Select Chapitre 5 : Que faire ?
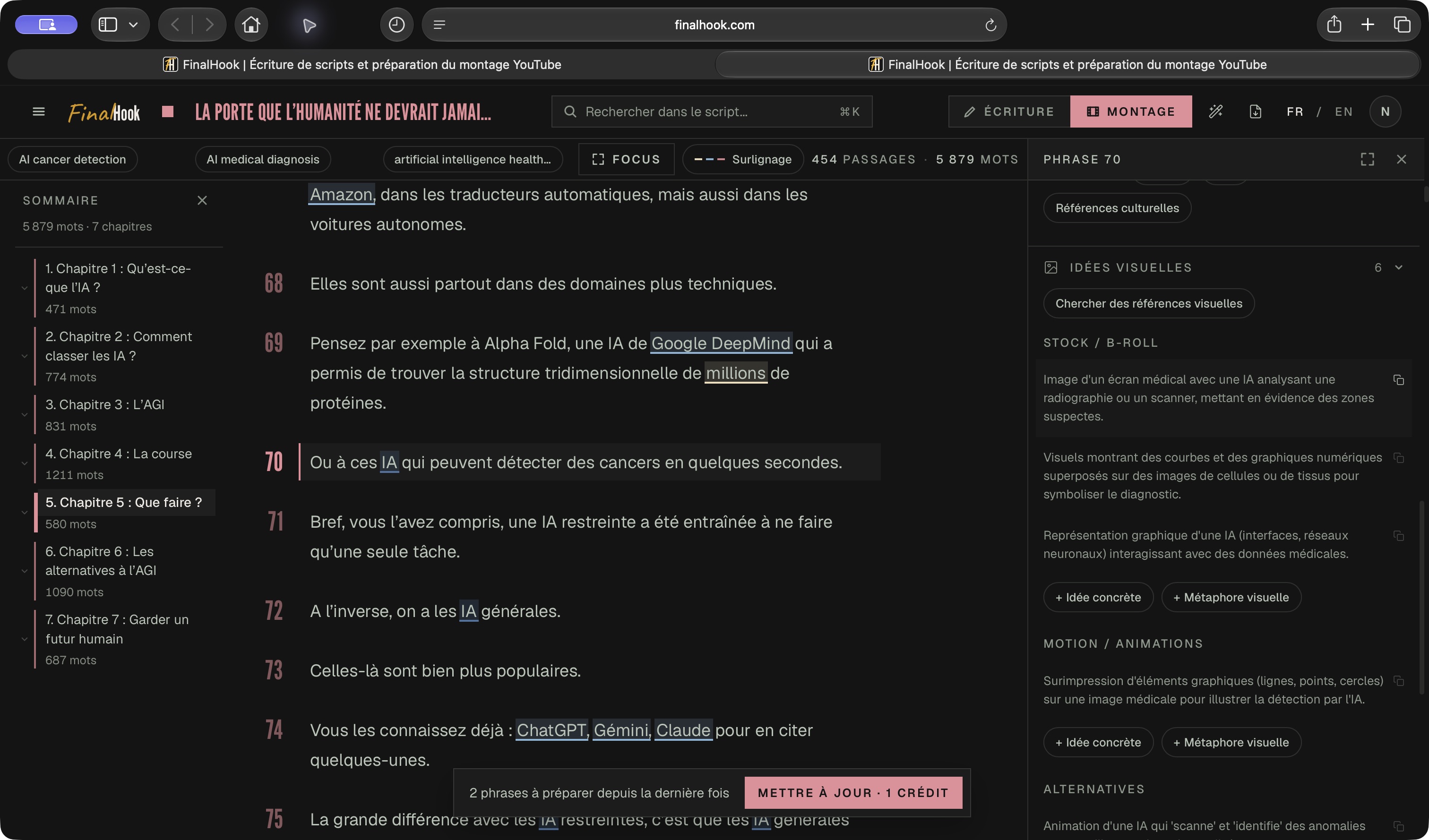 coord(124,503)
